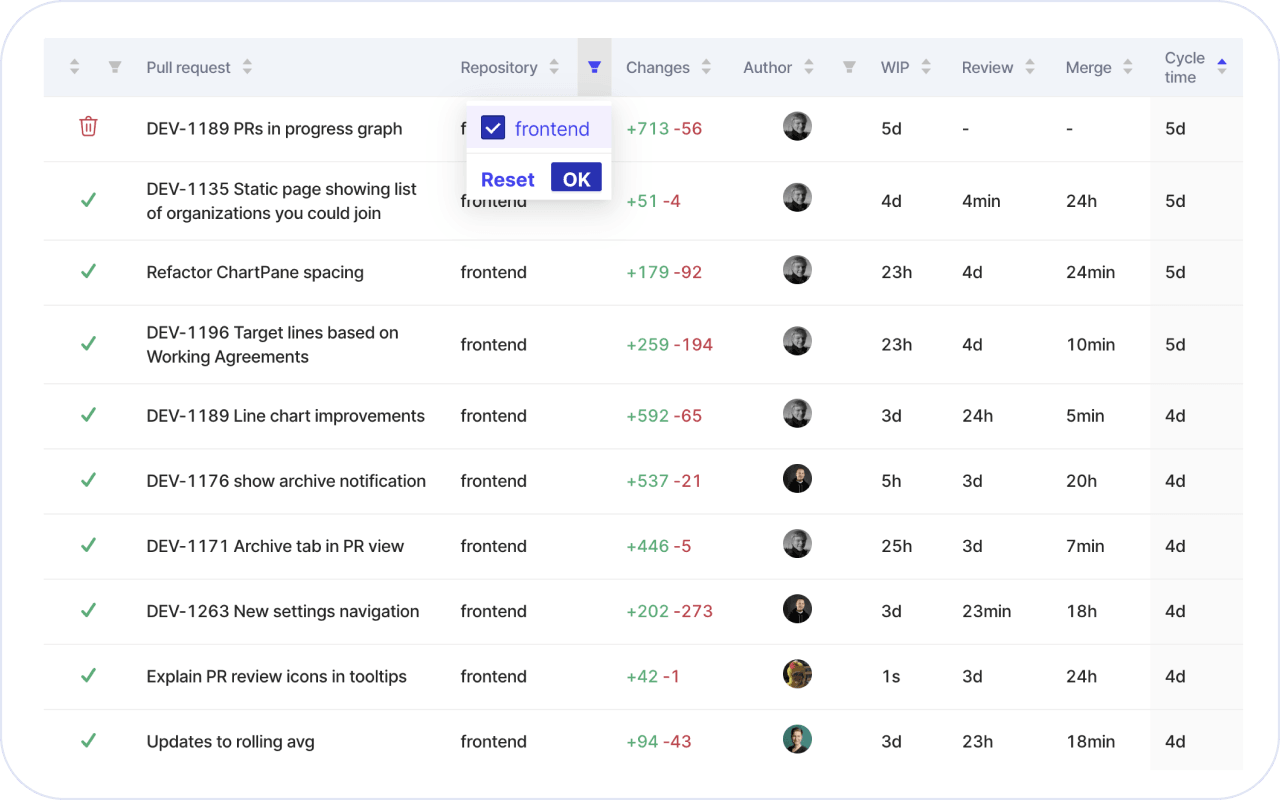
Task: Click the active Repository filter funnel icon
Action: coord(594,67)
